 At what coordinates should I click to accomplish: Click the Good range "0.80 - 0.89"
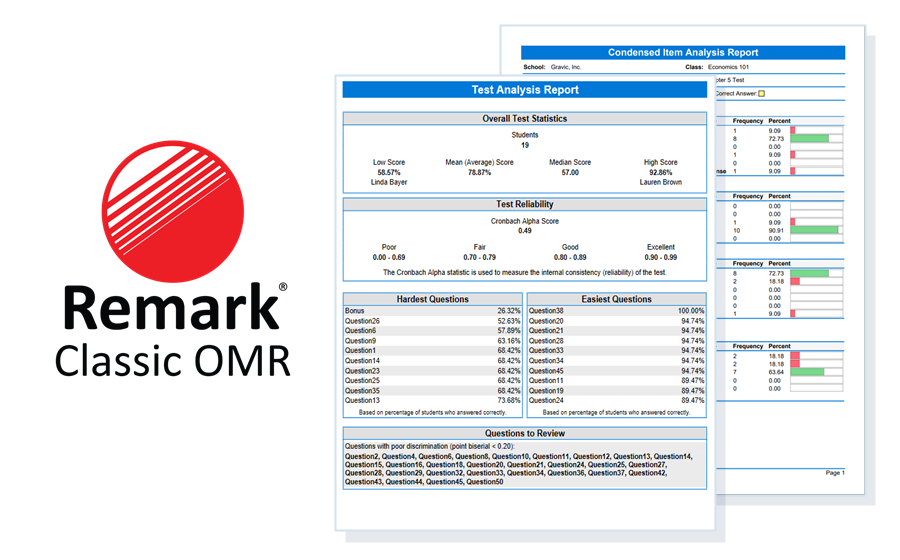tap(570, 257)
